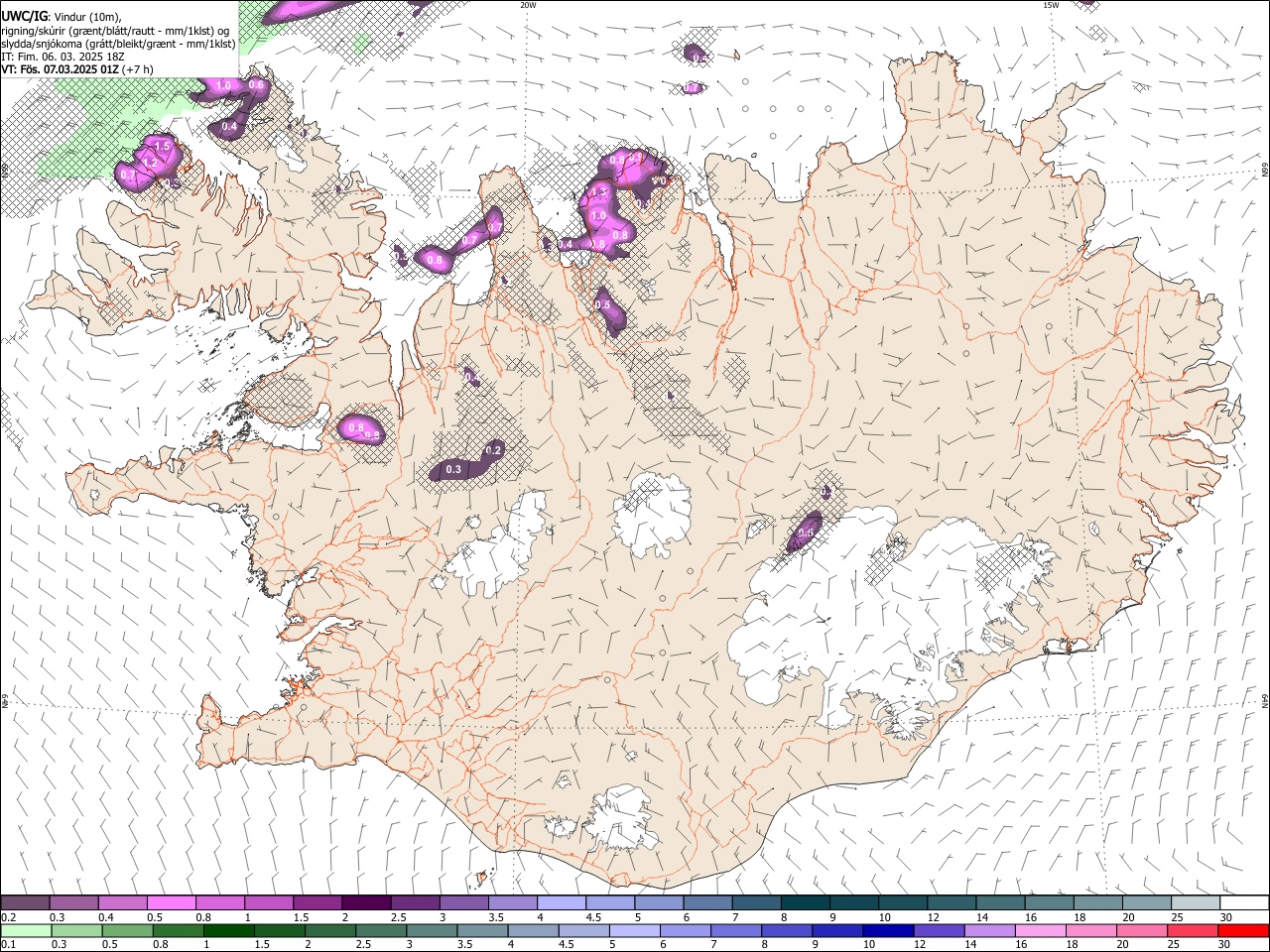The image size is (1270, 952).
Task: Click the '14' tick label of lower scale
Action: click(969, 945)
